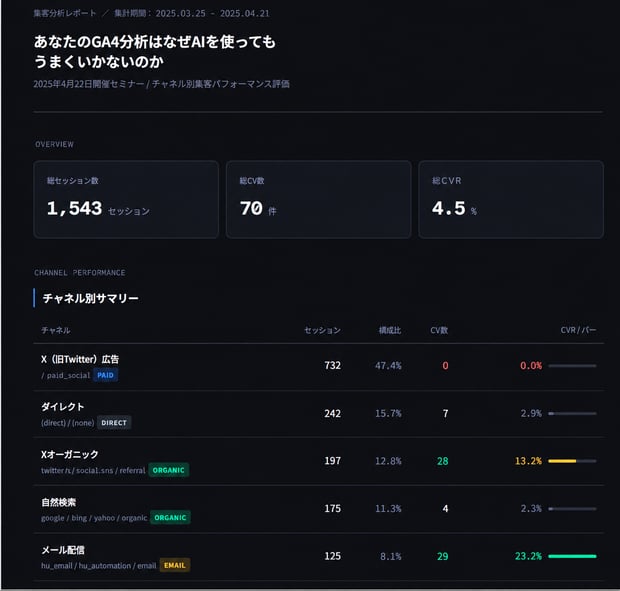Click the 12.8% share value
620x591 pixels.
[388, 461]
